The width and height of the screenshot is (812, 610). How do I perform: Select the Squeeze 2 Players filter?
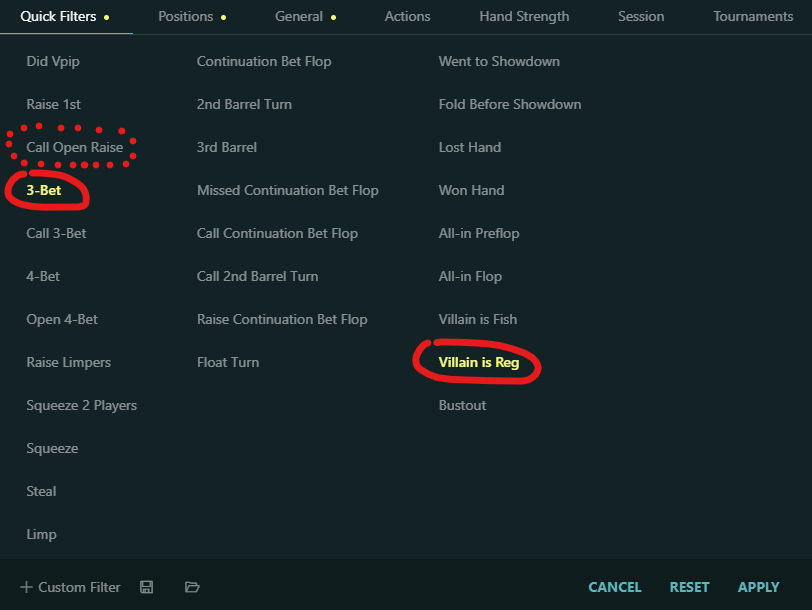[x=82, y=405]
